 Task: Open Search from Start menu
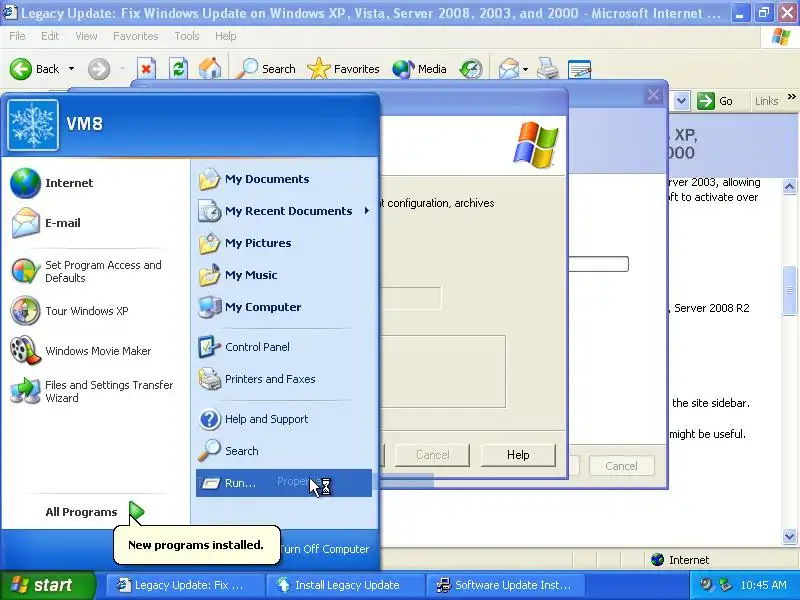[284, 451]
